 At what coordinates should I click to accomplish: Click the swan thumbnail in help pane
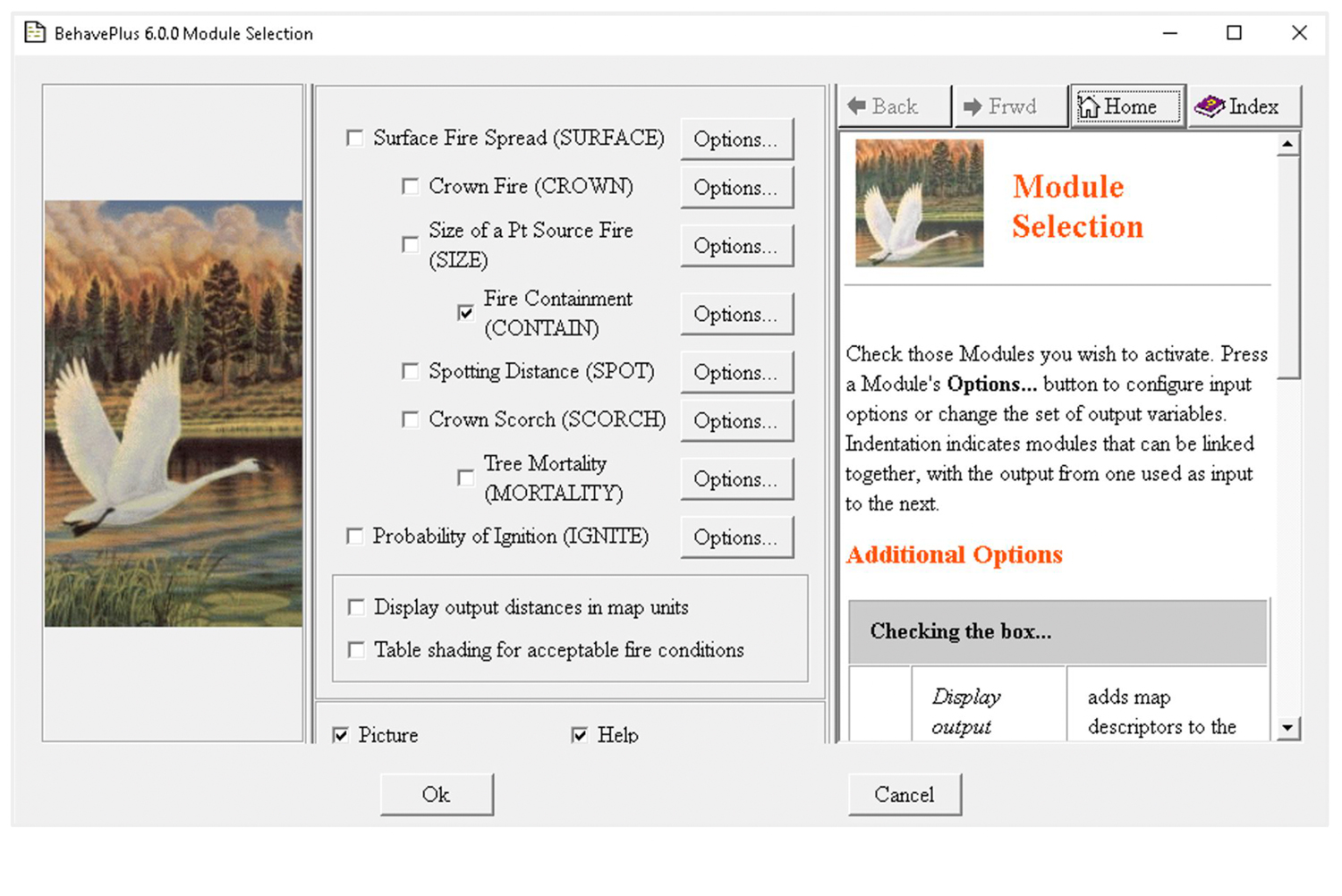click(x=919, y=203)
